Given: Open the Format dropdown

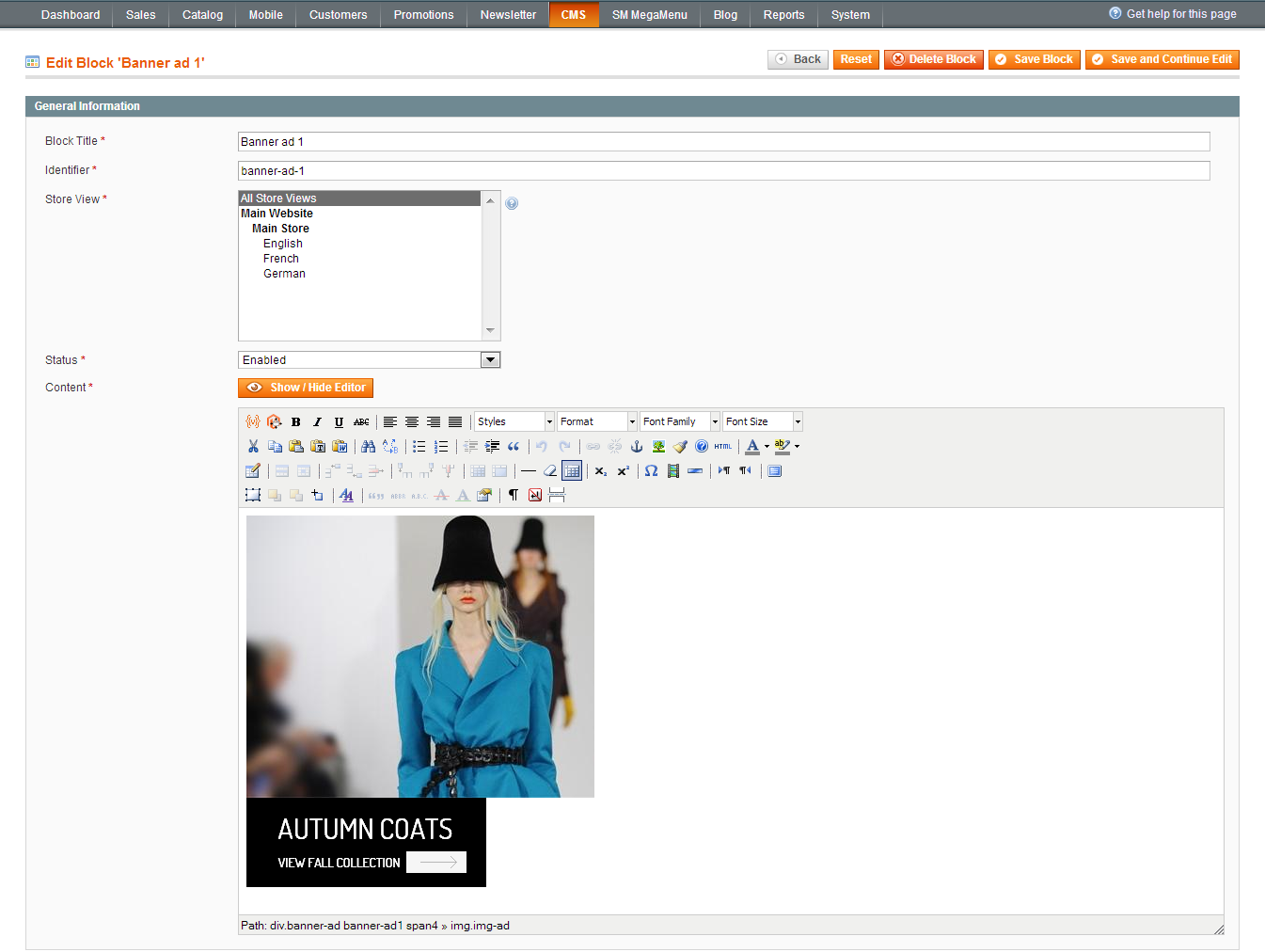Looking at the screenshot, I should 596,421.
